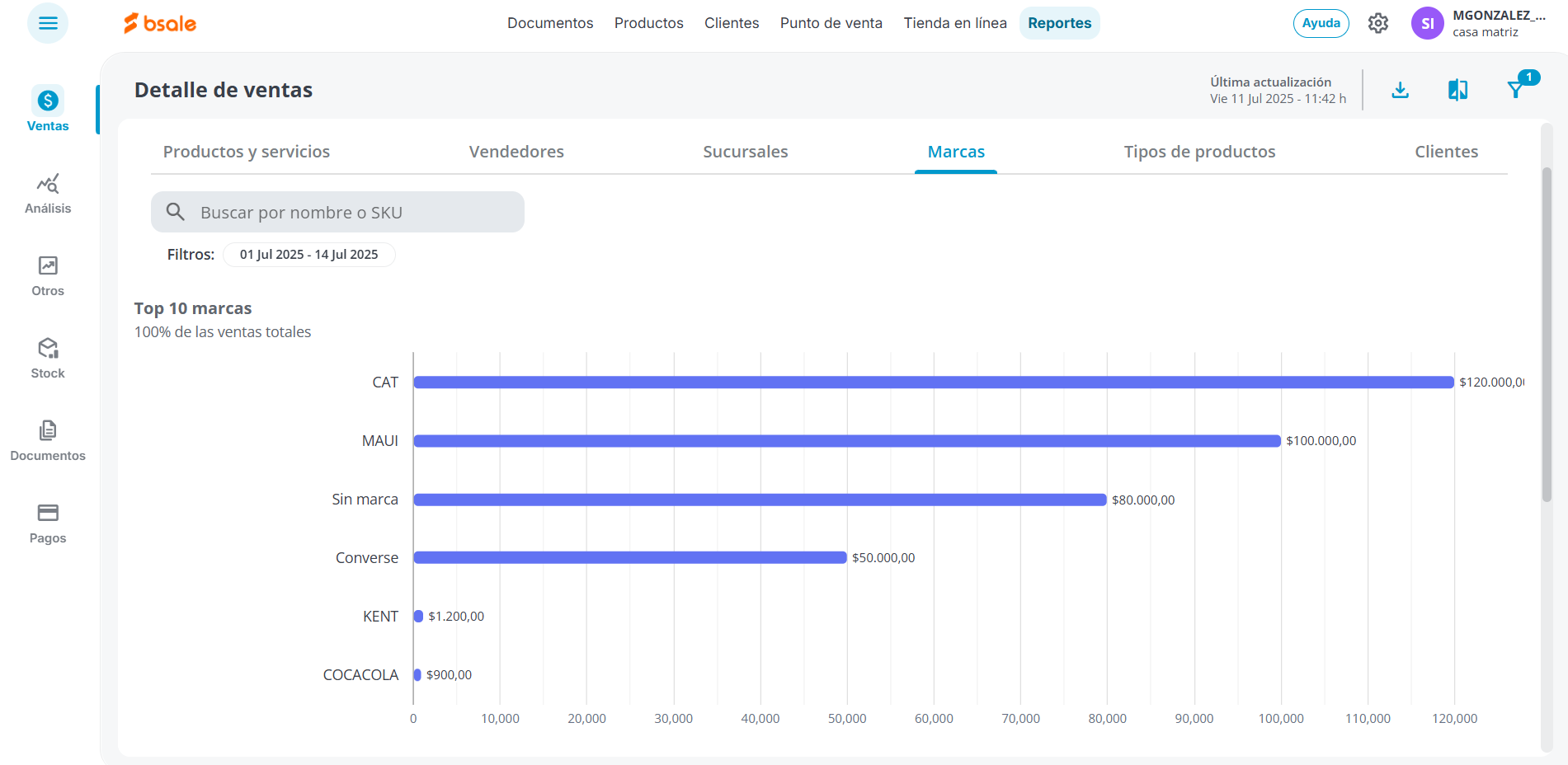Open the settings gear

1378,23
